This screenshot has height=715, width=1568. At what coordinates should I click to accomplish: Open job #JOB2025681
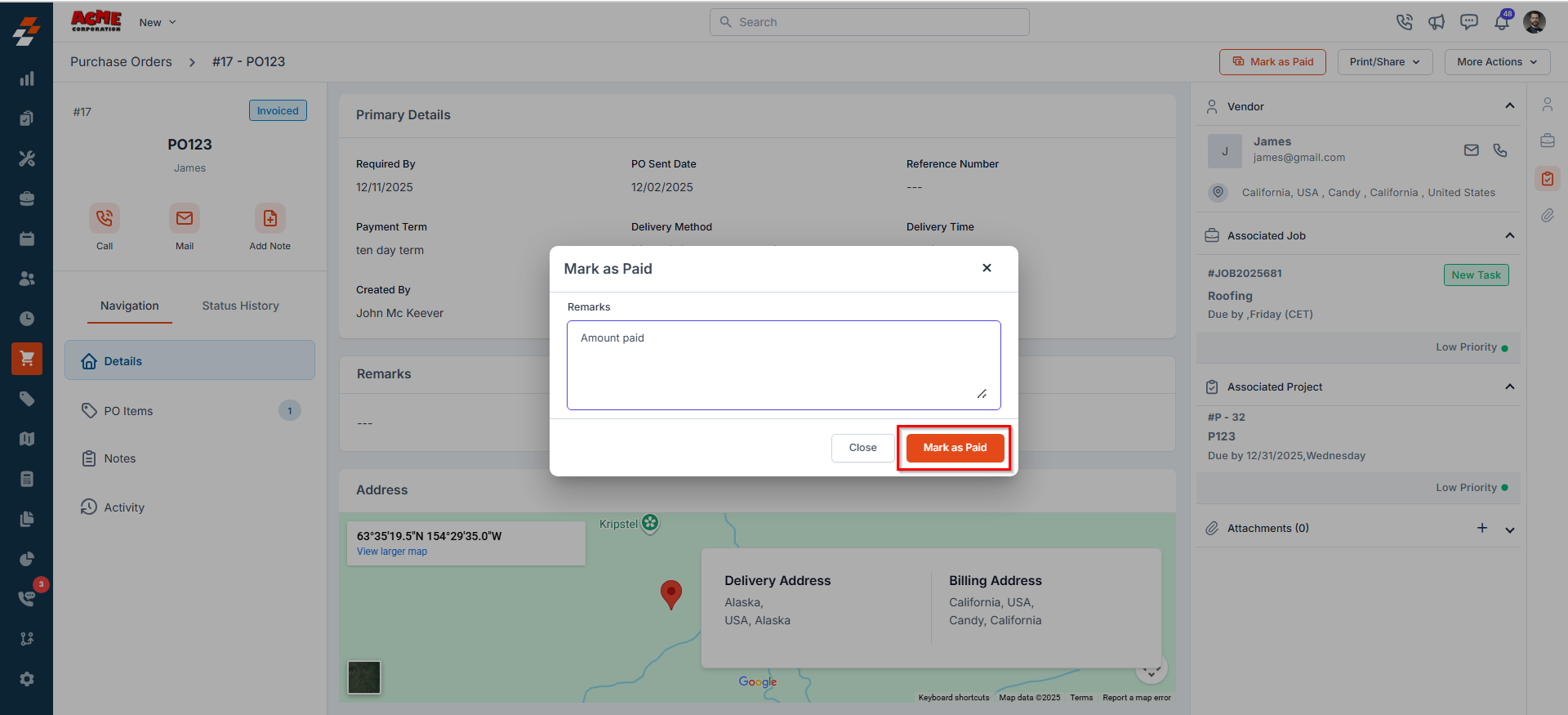(x=1245, y=274)
